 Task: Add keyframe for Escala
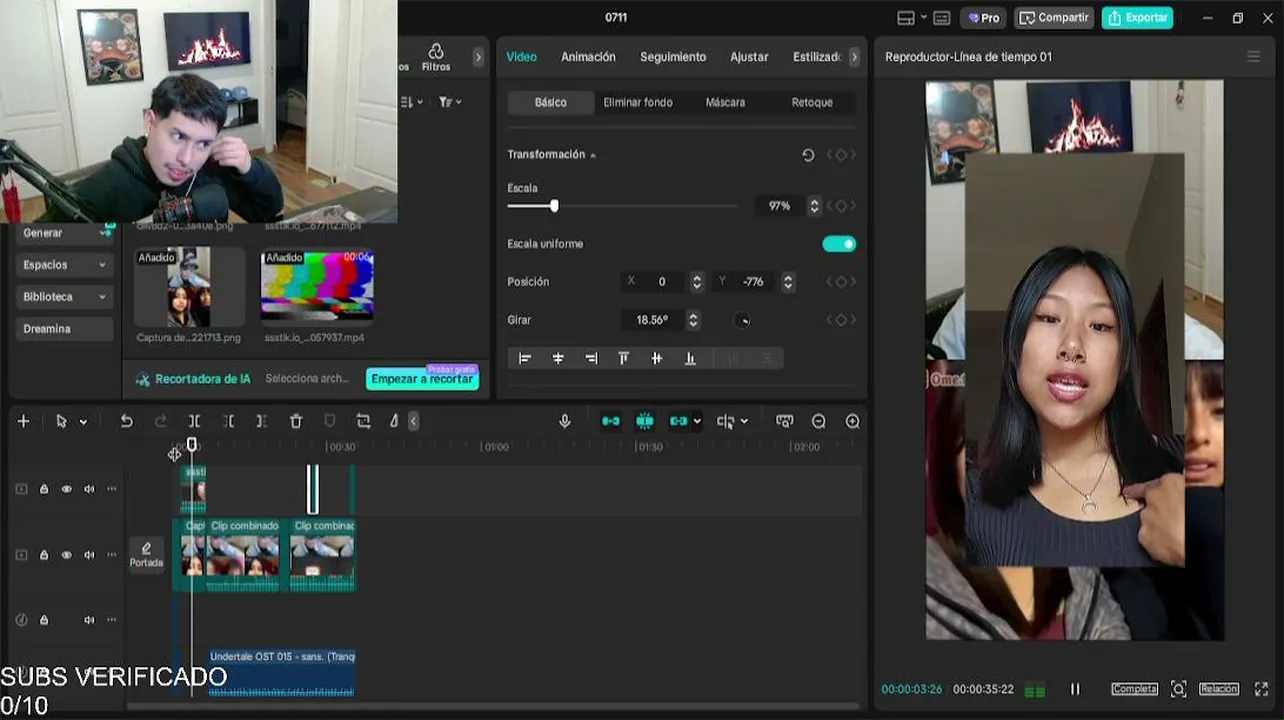(x=841, y=206)
